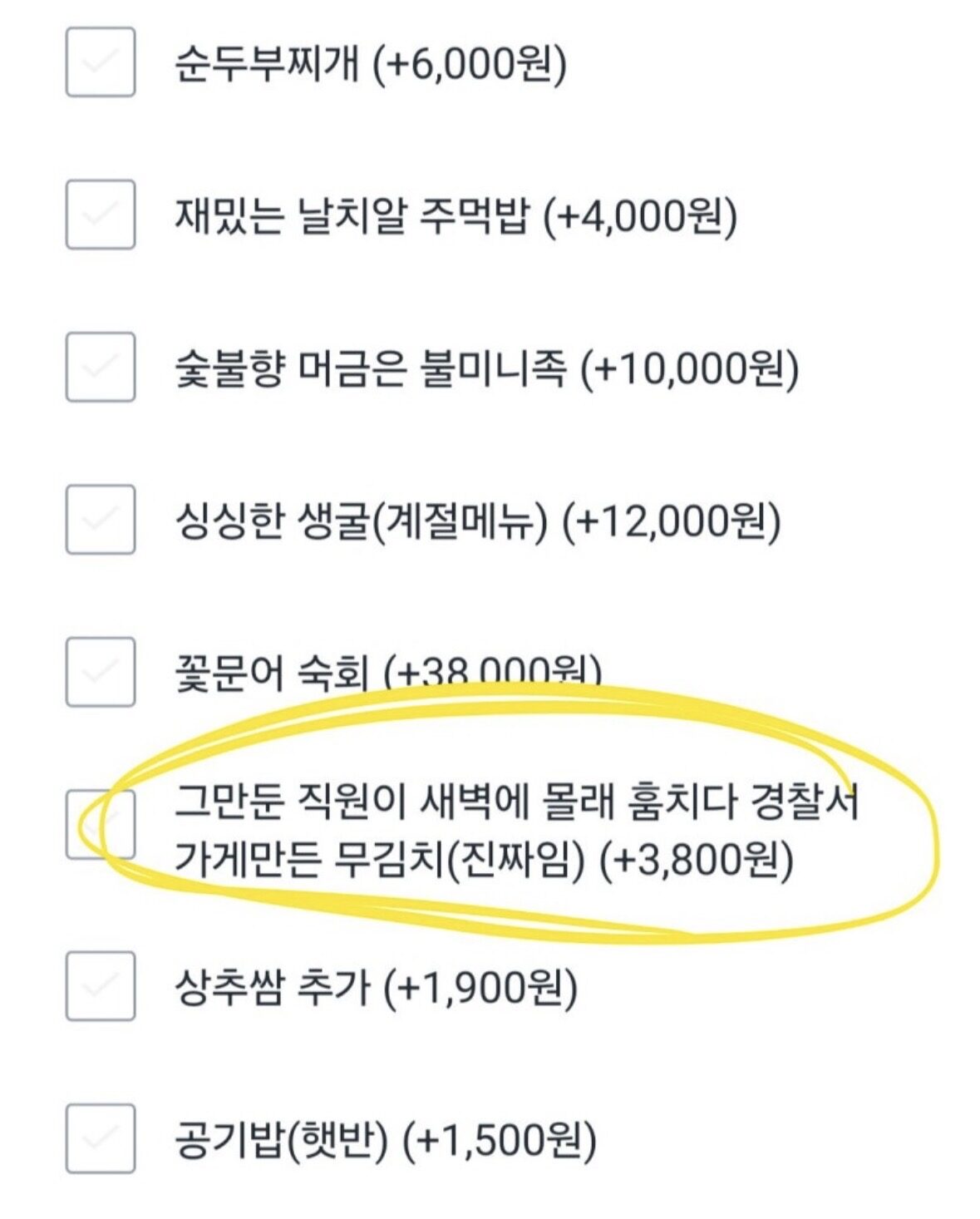The height and width of the screenshot is (1219, 980).
Task: Tap the +1,500원 price text
Action: click(500, 1139)
